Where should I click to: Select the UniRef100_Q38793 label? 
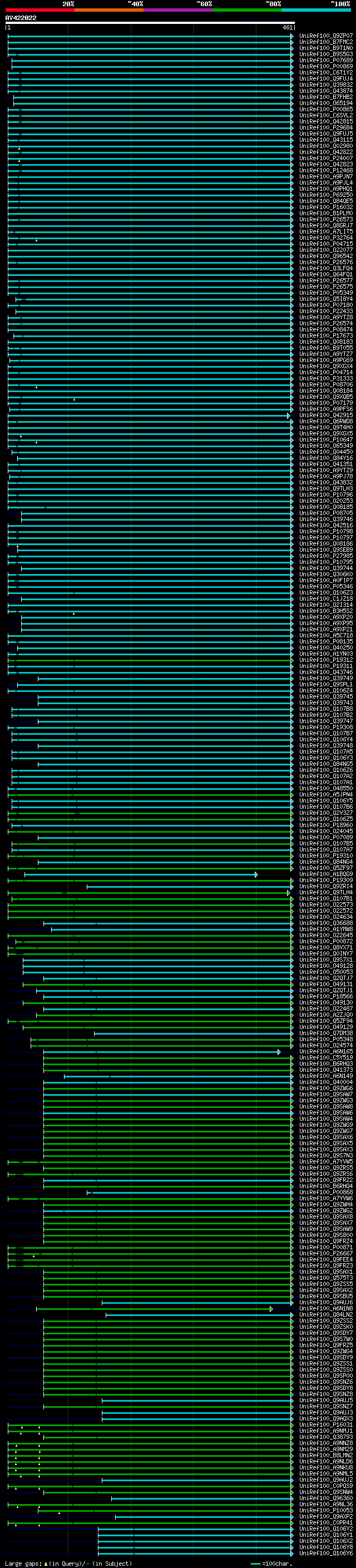click(x=325, y=1437)
